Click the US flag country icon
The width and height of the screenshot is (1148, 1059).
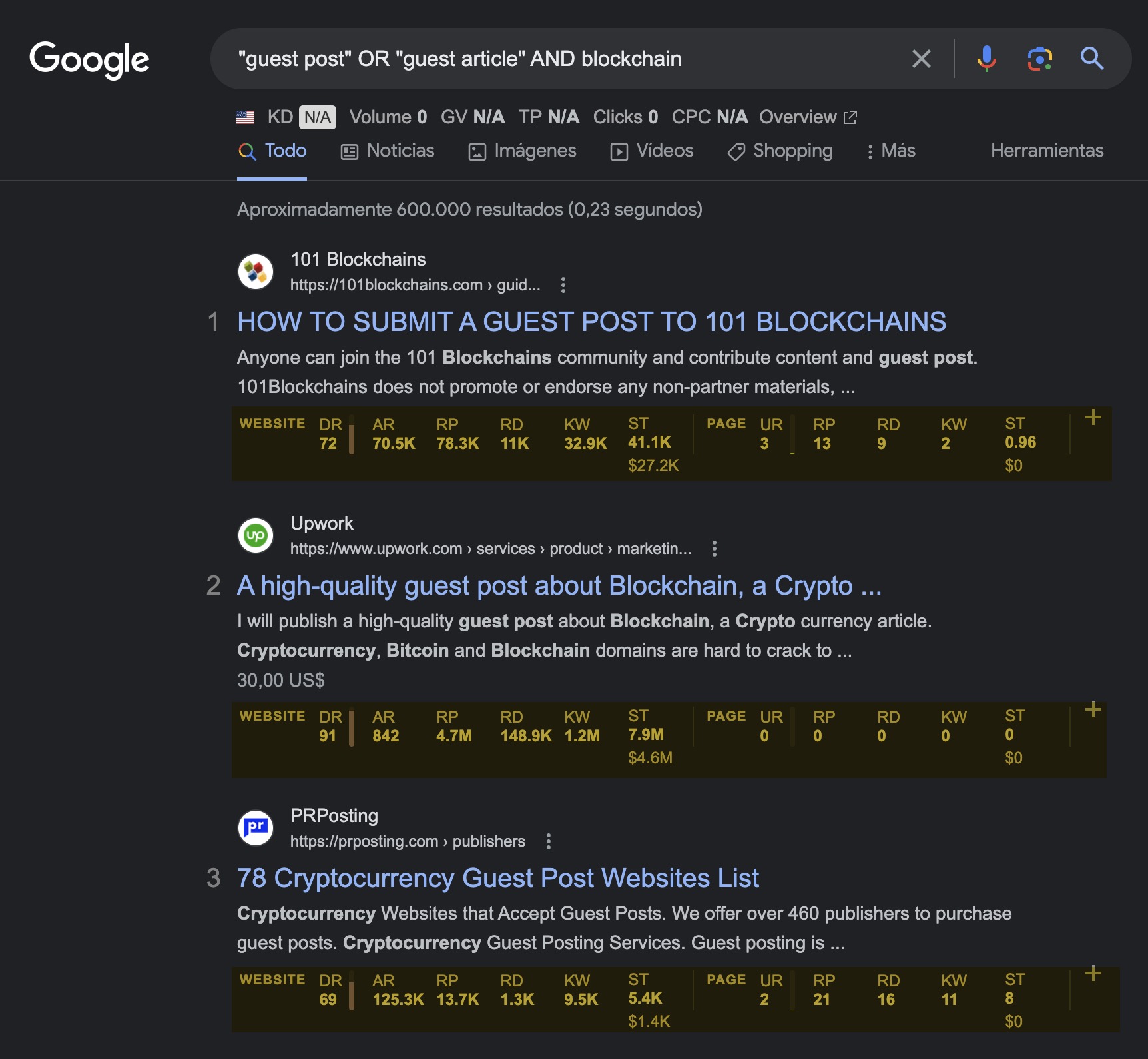[246, 117]
